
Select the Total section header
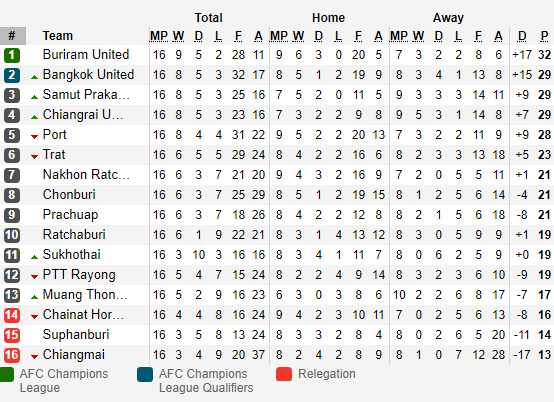click(x=208, y=18)
